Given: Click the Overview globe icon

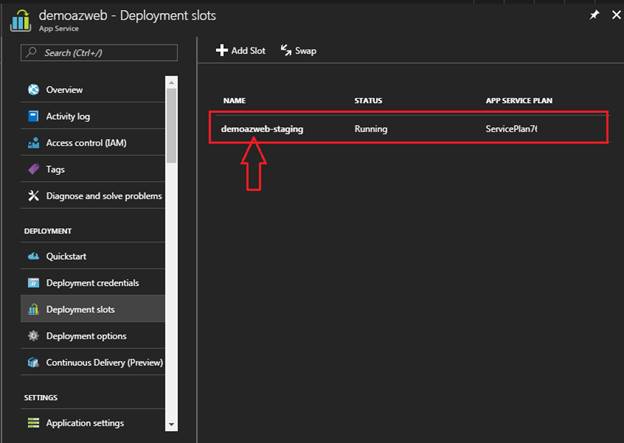Looking at the screenshot, I should [33, 90].
